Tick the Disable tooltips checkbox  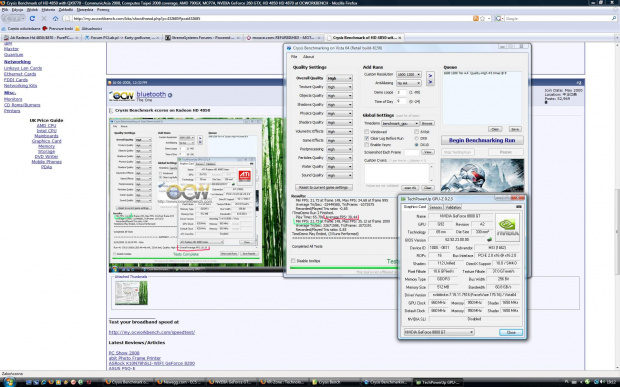[293, 261]
